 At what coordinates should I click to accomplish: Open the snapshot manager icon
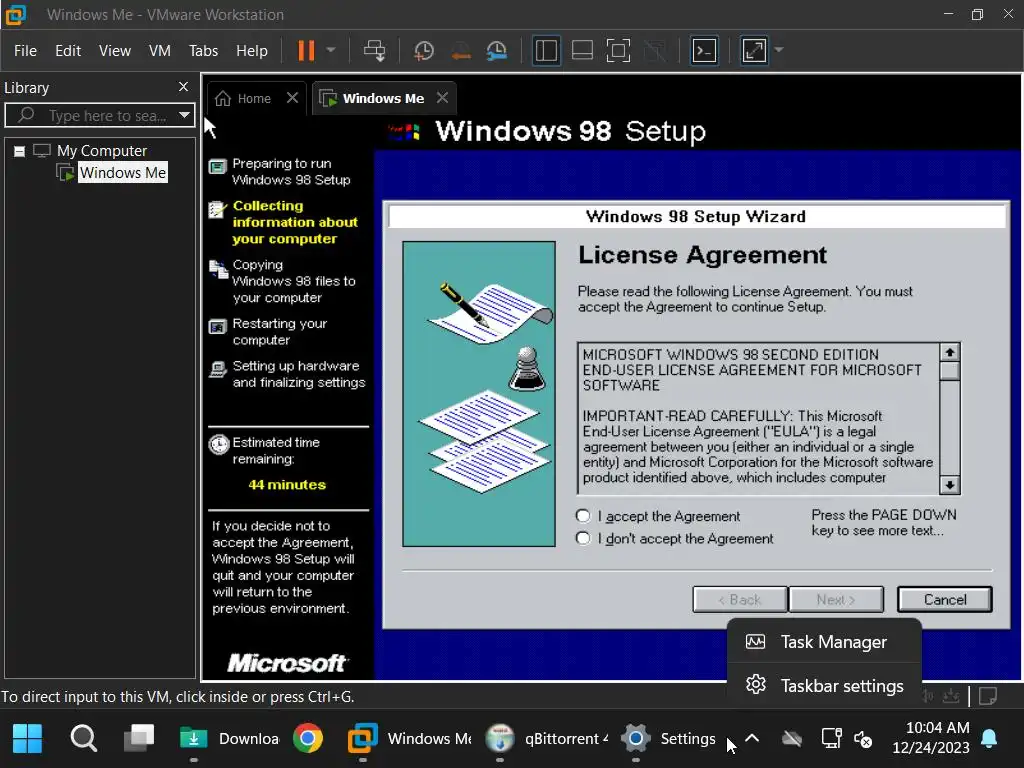(x=497, y=50)
